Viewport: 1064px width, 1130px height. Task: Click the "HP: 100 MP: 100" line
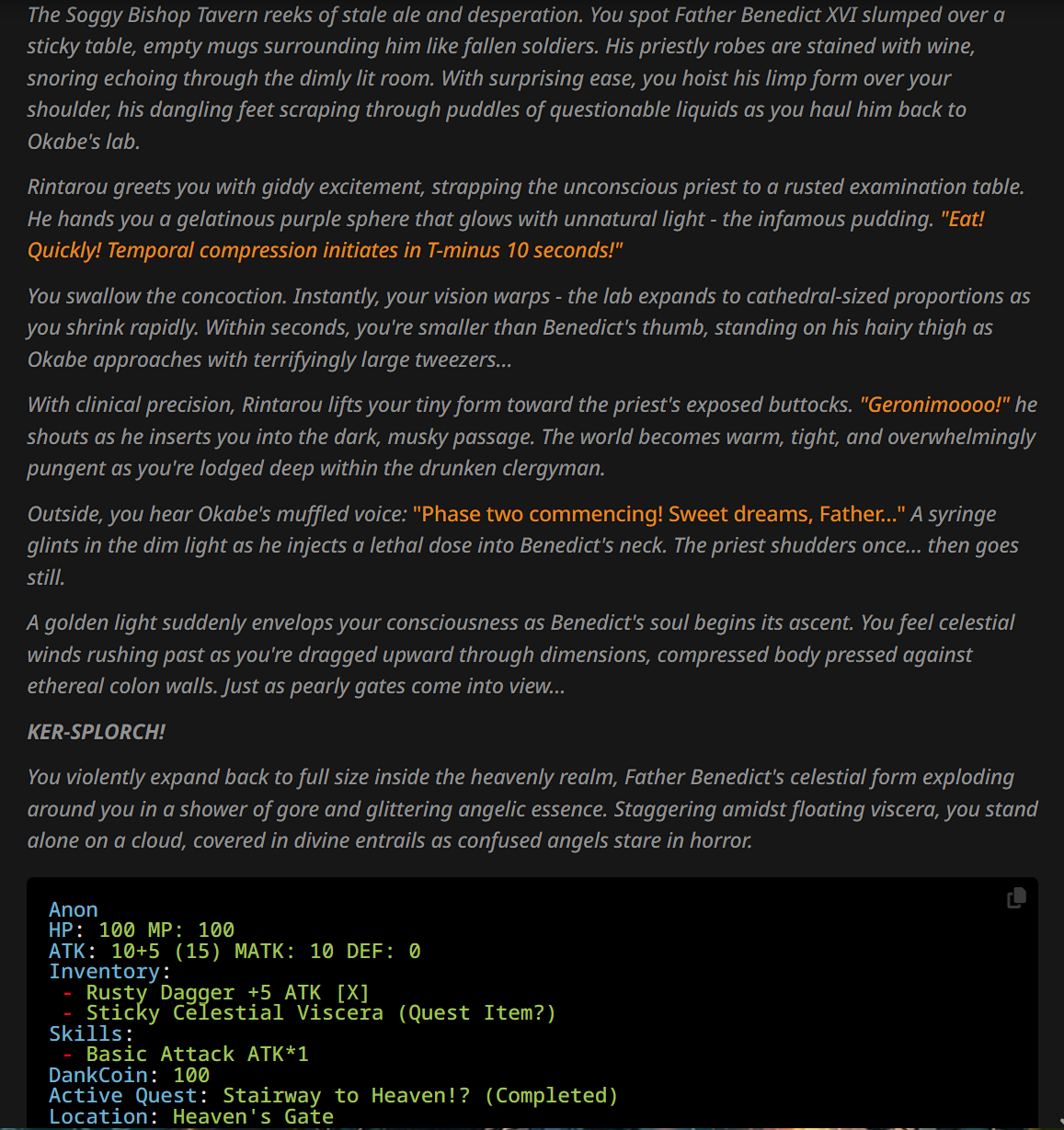point(142,930)
